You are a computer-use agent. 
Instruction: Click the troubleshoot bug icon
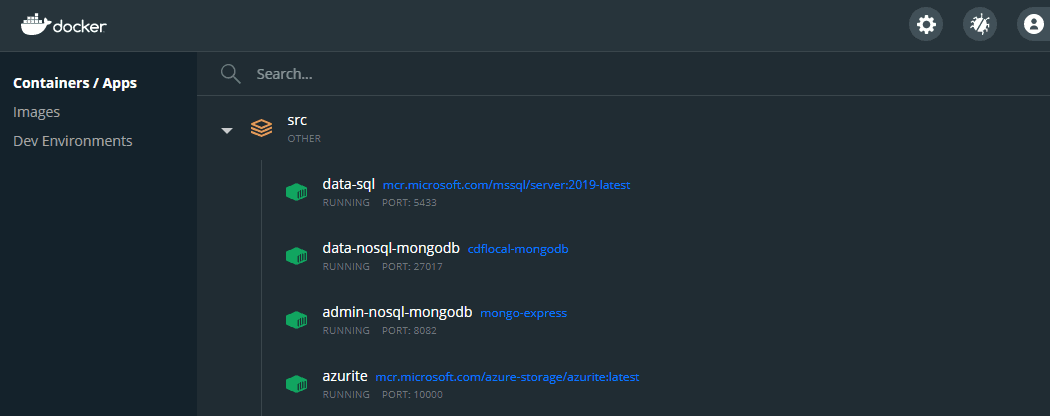[x=979, y=24]
